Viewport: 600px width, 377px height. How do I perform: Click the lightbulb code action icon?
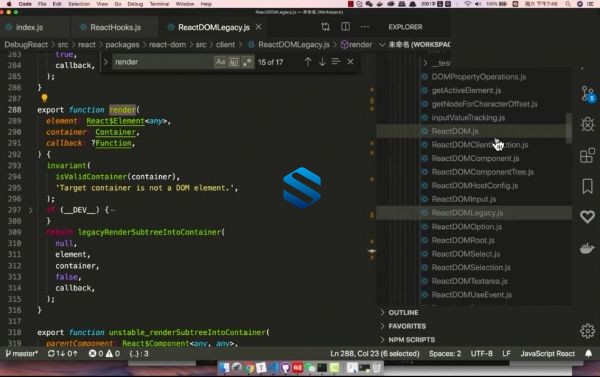tap(44, 98)
